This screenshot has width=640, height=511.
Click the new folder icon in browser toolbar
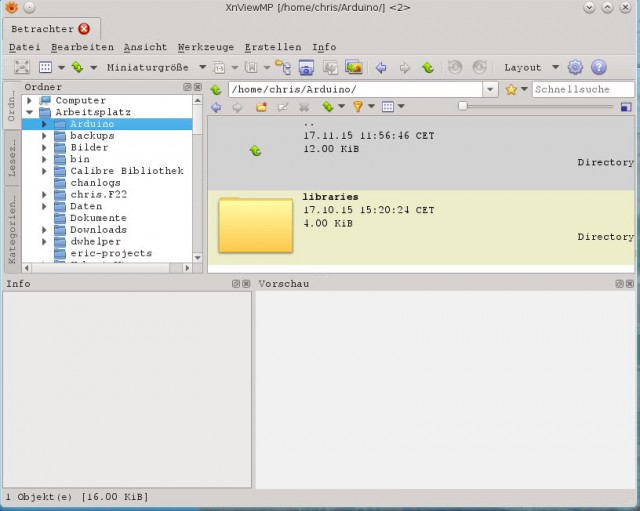coord(261,107)
